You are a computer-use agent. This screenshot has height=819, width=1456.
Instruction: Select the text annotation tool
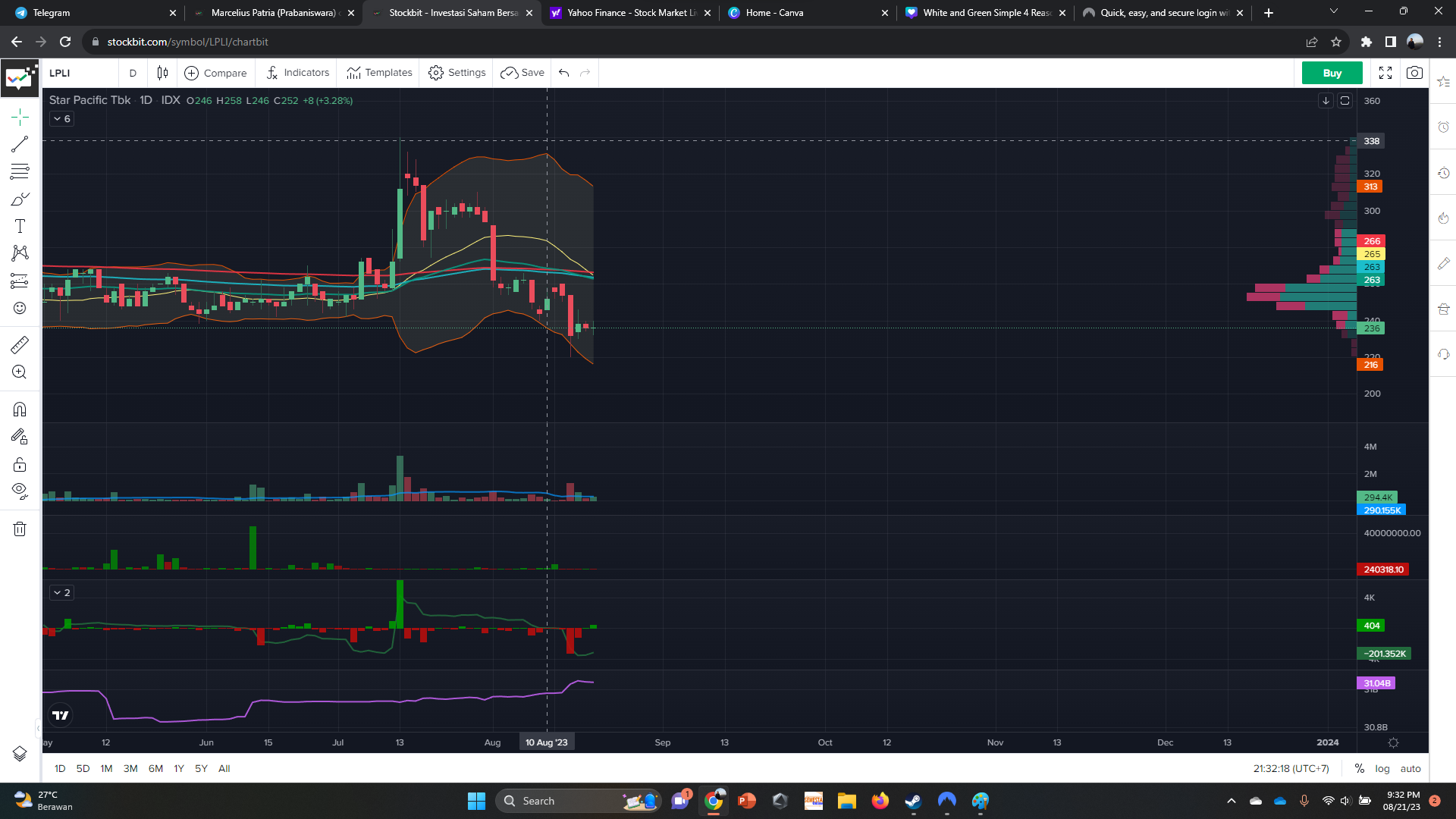click(x=20, y=226)
